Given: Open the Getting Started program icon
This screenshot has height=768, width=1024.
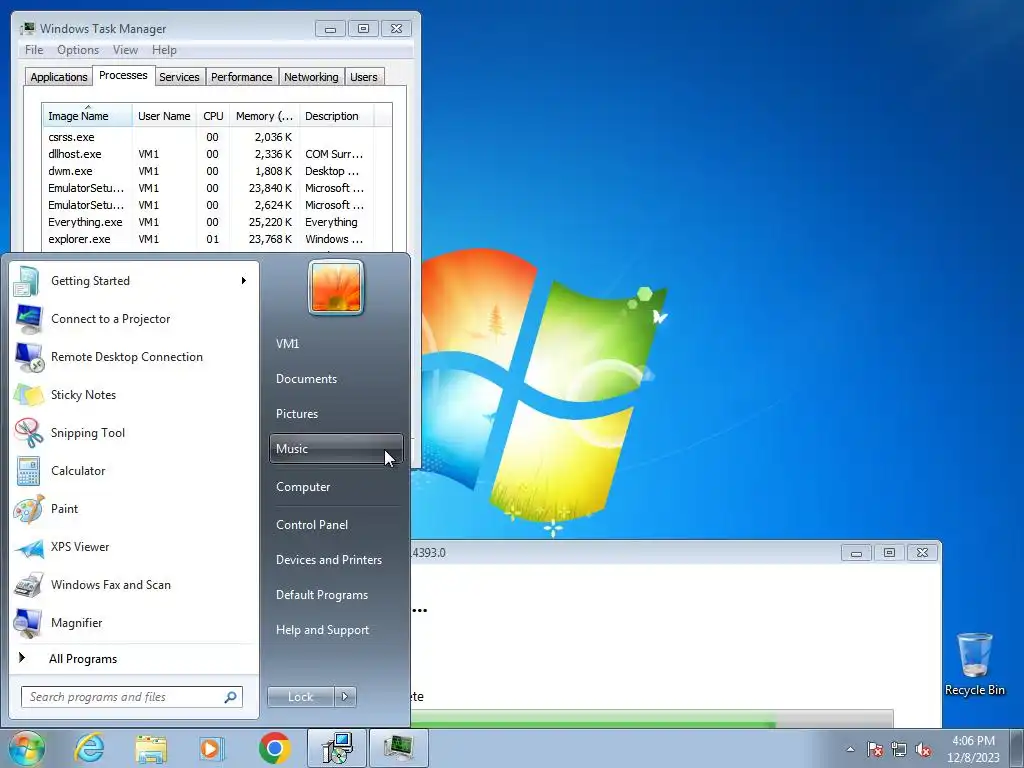Looking at the screenshot, I should (x=27, y=281).
